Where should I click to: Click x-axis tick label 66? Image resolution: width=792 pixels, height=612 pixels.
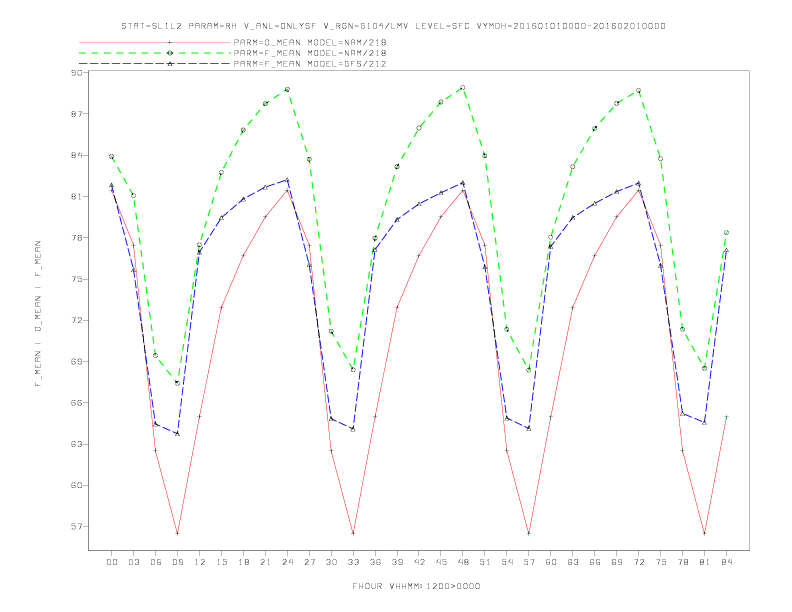(x=595, y=562)
